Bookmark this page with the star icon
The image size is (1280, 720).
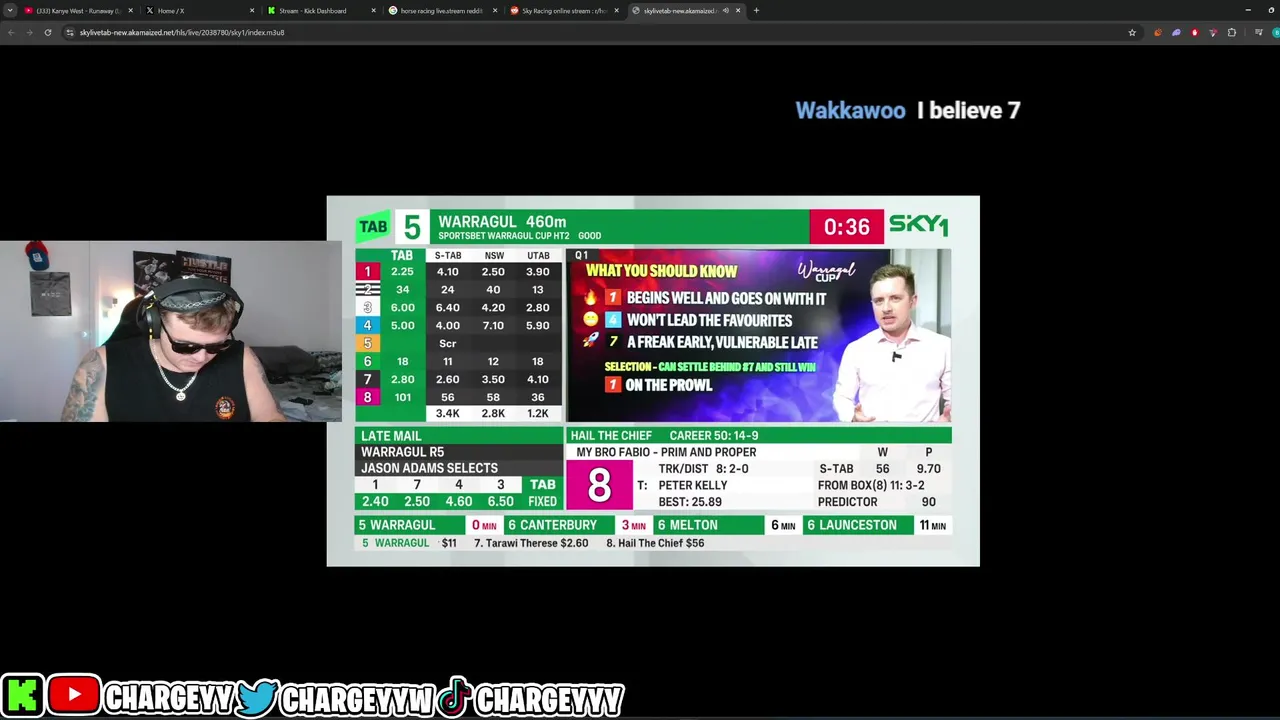(x=1132, y=32)
